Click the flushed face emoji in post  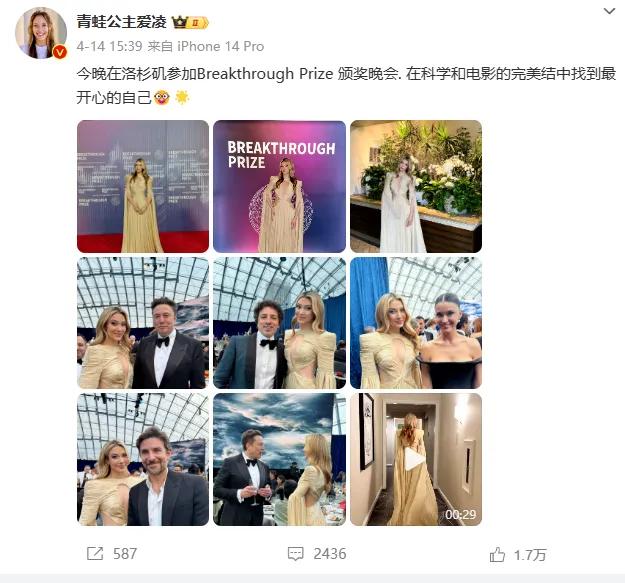click(x=161, y=97)
